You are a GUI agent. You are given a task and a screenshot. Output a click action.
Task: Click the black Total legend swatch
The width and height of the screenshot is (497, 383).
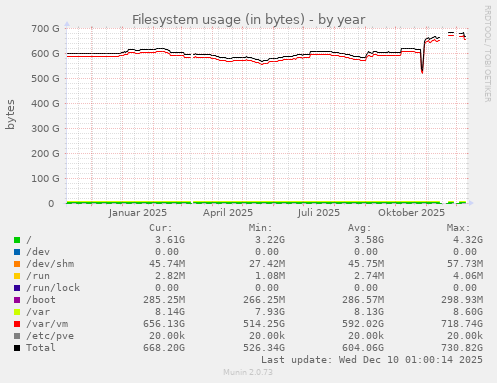[x=17, y=348]
